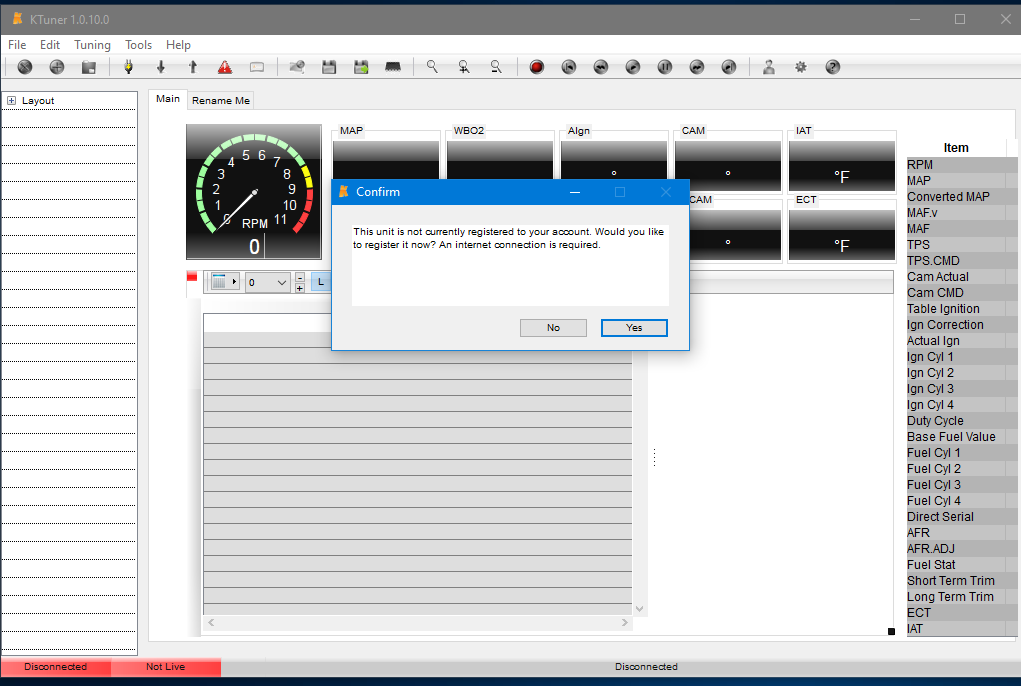Click the help question mark icon
This screenshot has height=686, width=1021.
click(x=833, y=67)
